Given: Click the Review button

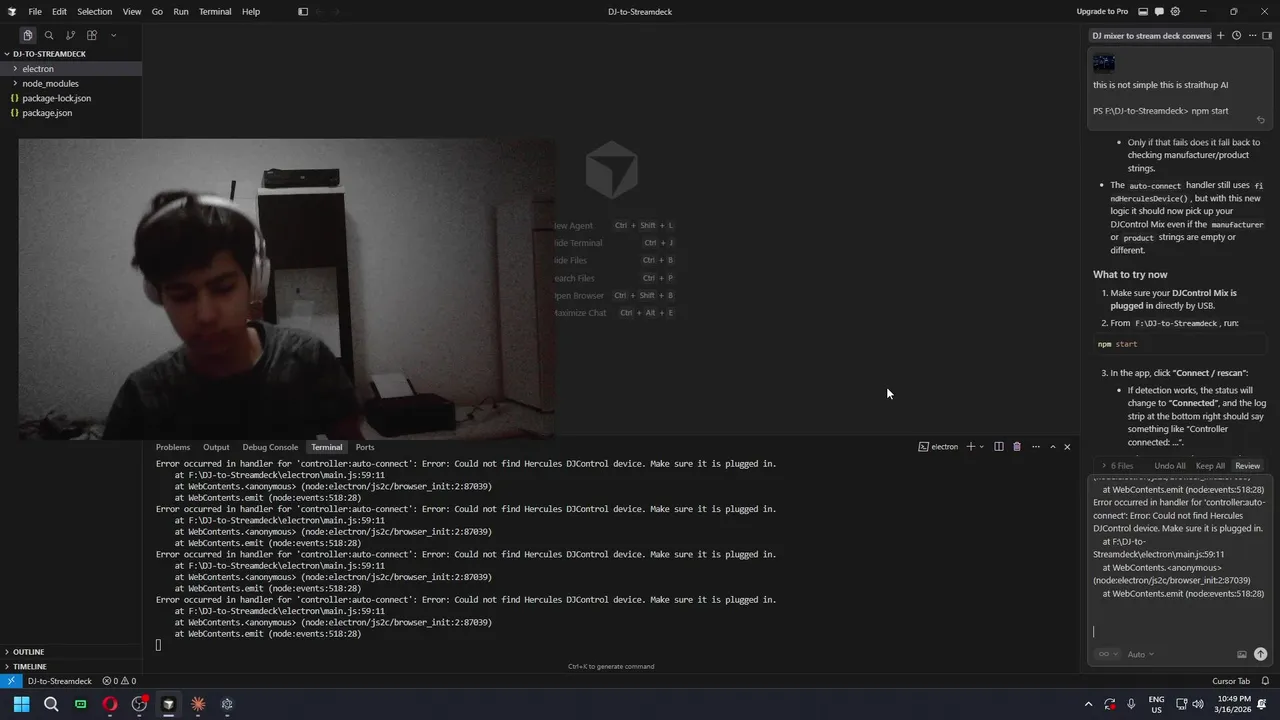Looking at the screenshot, I should pos(1247,466).
